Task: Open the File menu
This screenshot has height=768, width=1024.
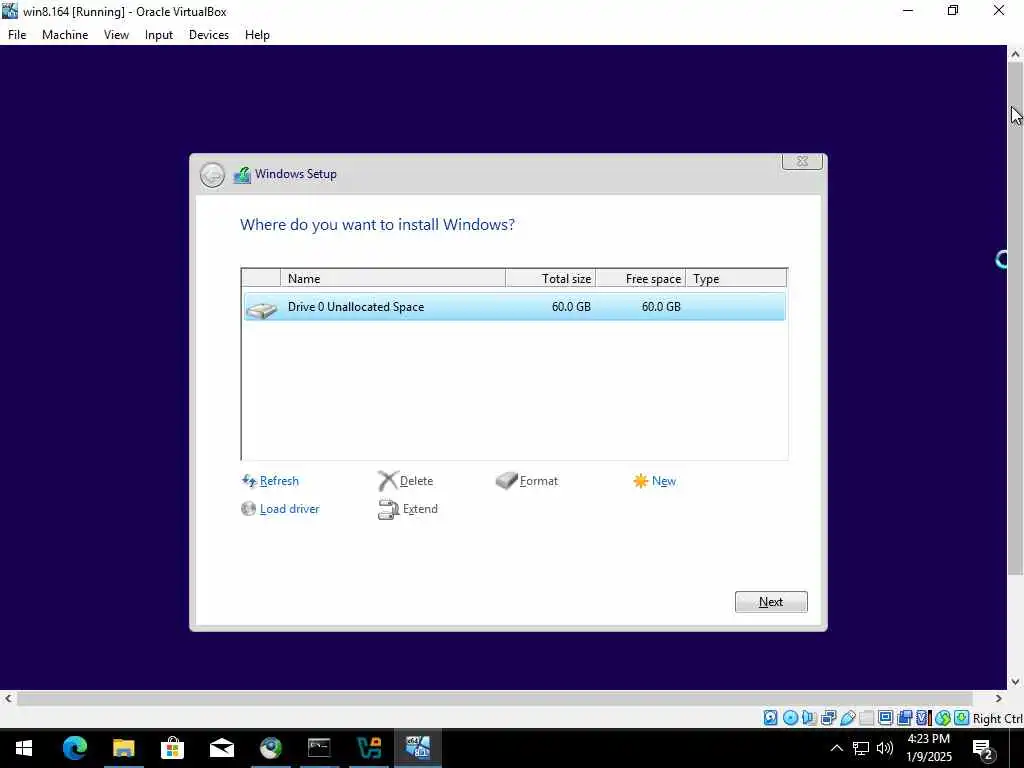Action: coord(17,35)
